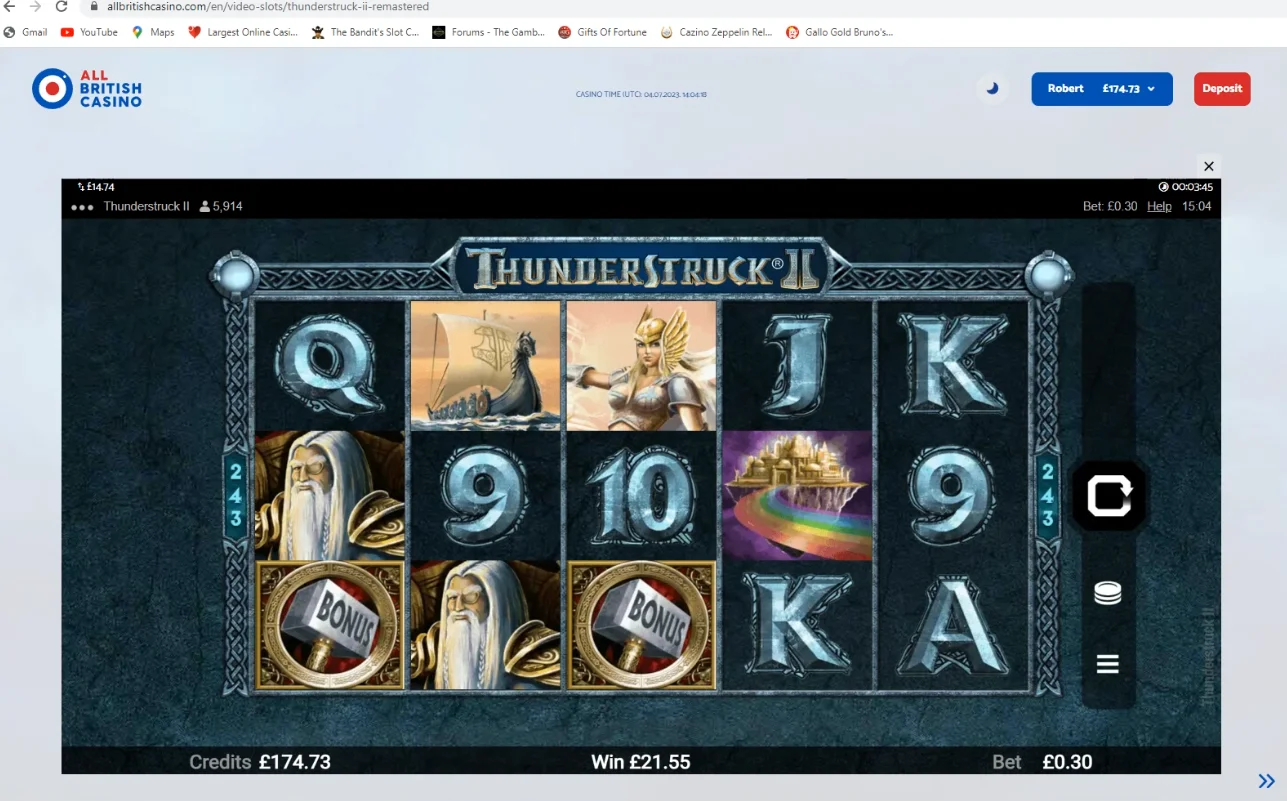Click the casino time UTC text

pyautogui.click(x=641, y=94)
